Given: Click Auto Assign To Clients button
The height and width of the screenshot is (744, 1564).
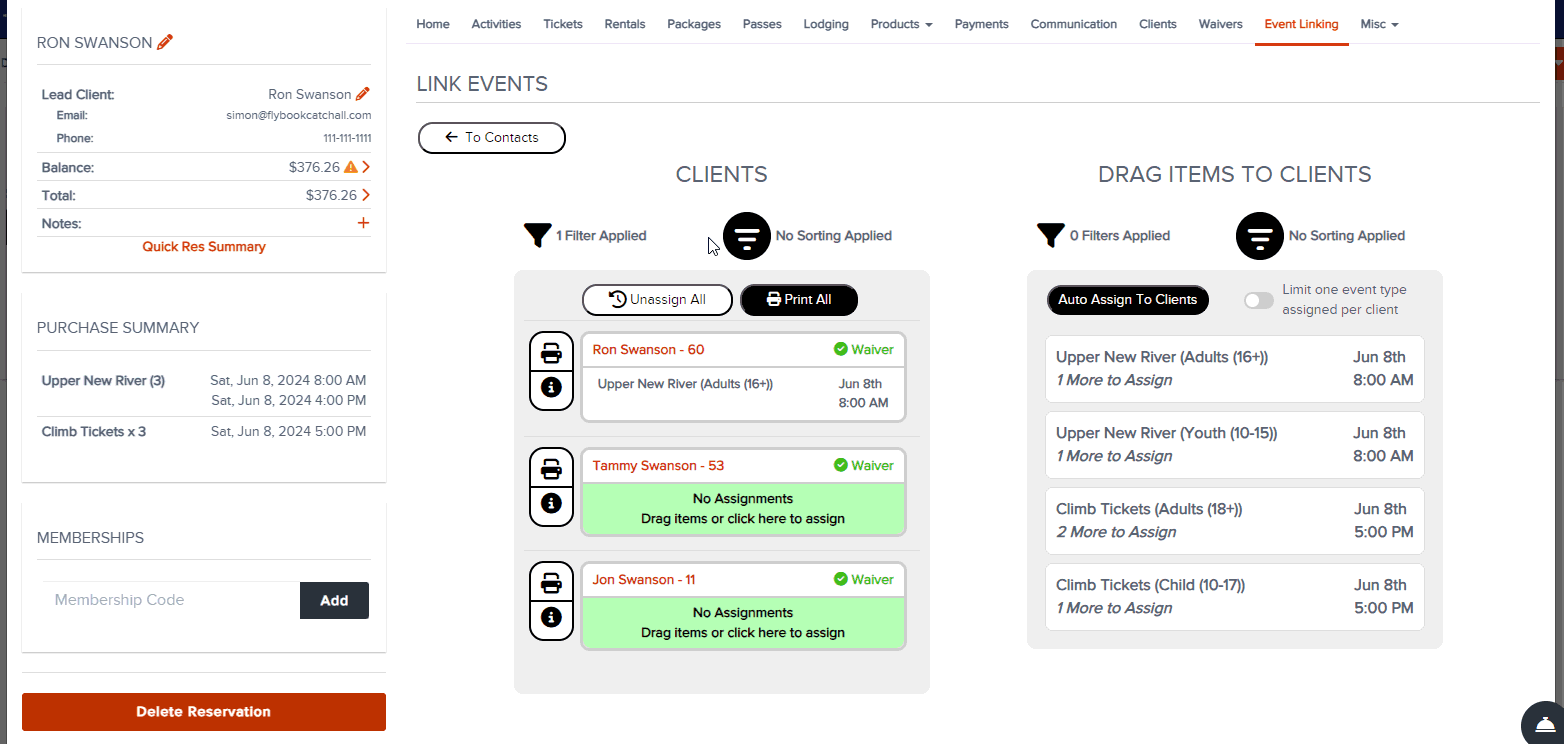Looking at the screenshot, I should pos(1128,300).
